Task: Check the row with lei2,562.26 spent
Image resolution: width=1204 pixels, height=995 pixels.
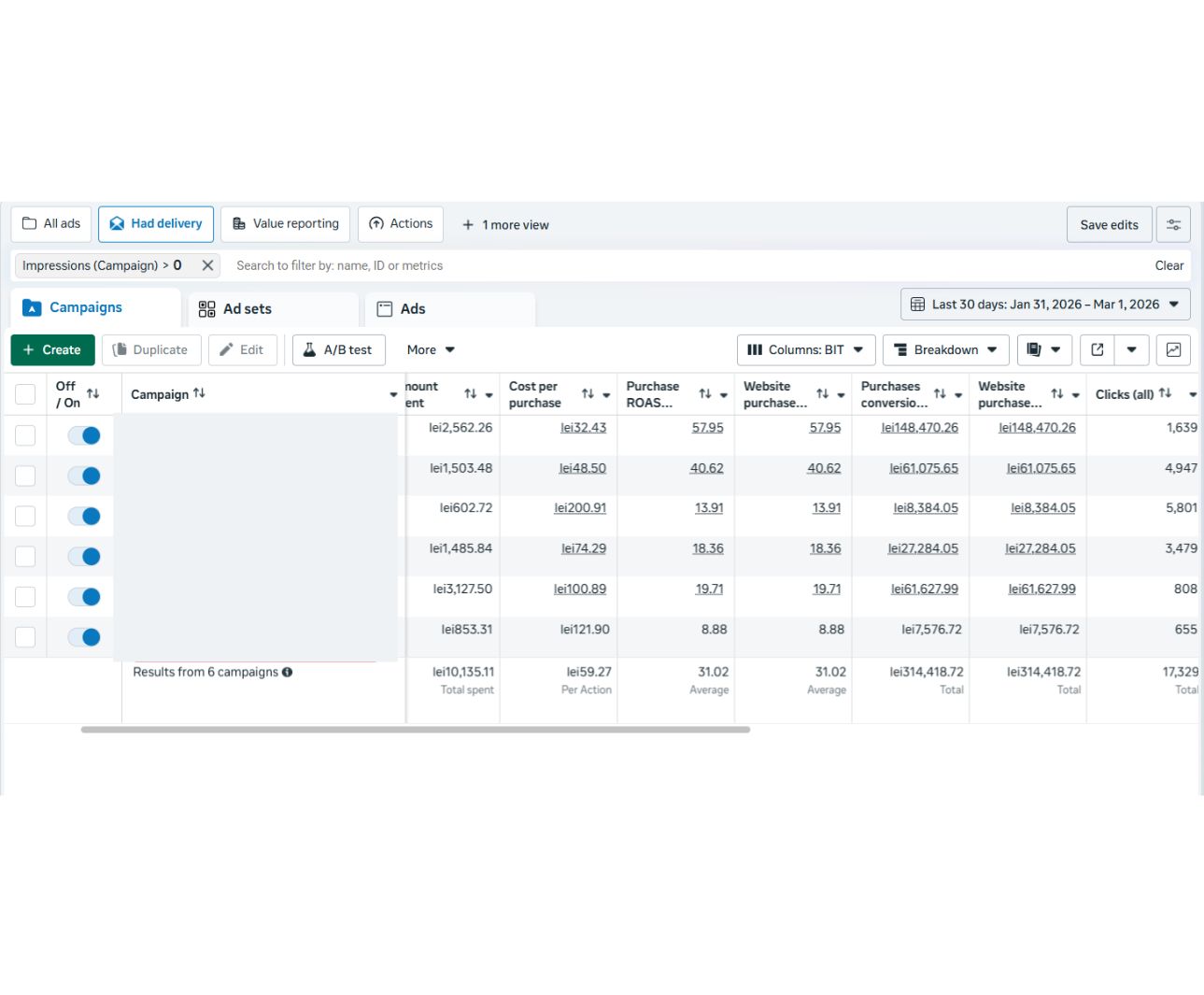Action: [25, 435]
